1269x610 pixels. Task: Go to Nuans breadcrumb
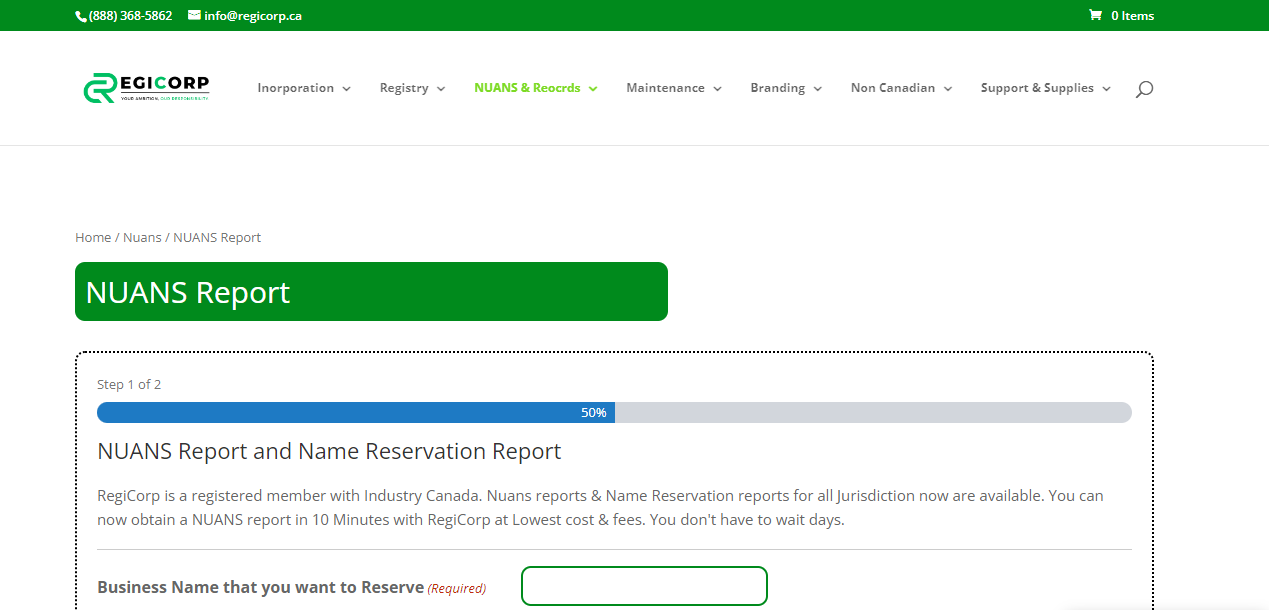coord(142,238)
